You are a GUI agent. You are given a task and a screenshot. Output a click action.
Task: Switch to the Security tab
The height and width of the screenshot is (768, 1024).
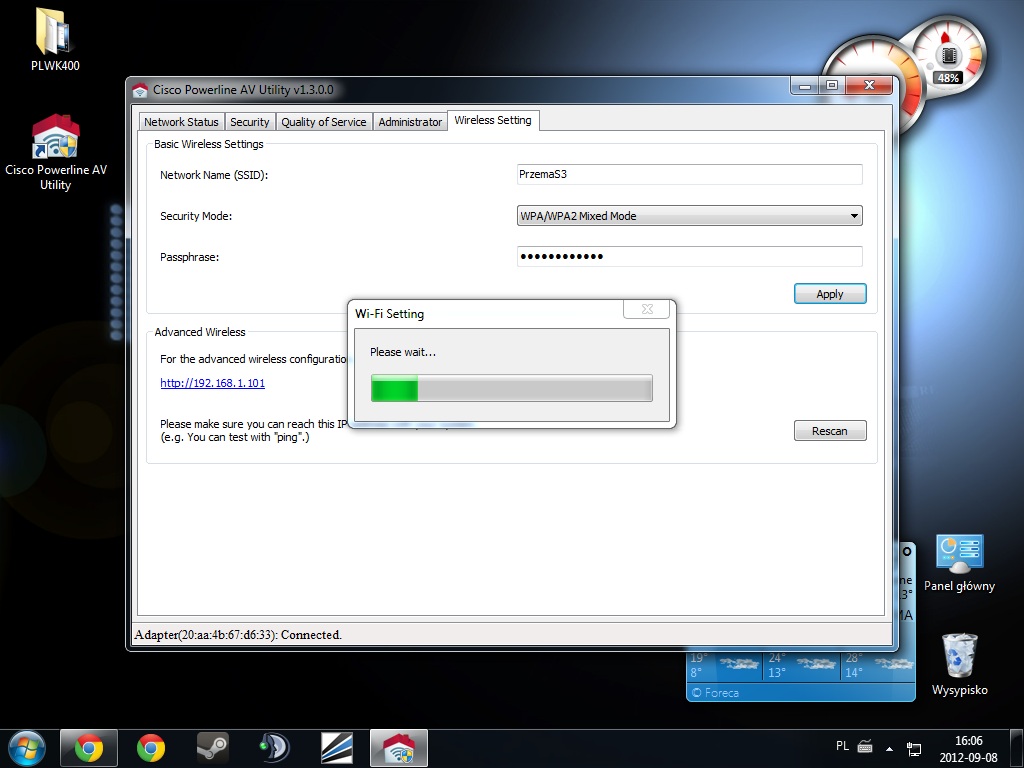click(x=249, y=121)
